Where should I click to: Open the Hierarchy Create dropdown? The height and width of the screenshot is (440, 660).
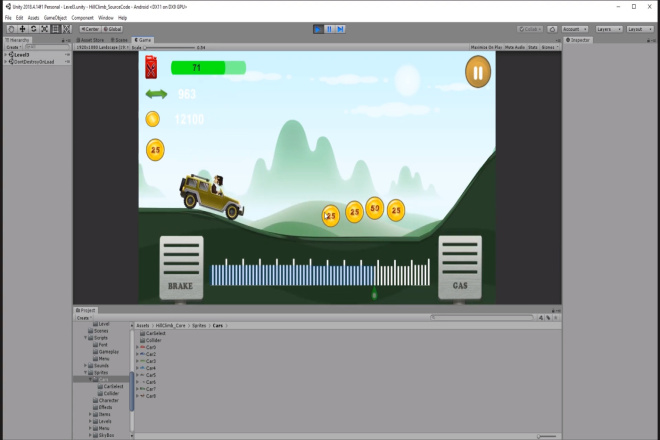coord(14,47)
